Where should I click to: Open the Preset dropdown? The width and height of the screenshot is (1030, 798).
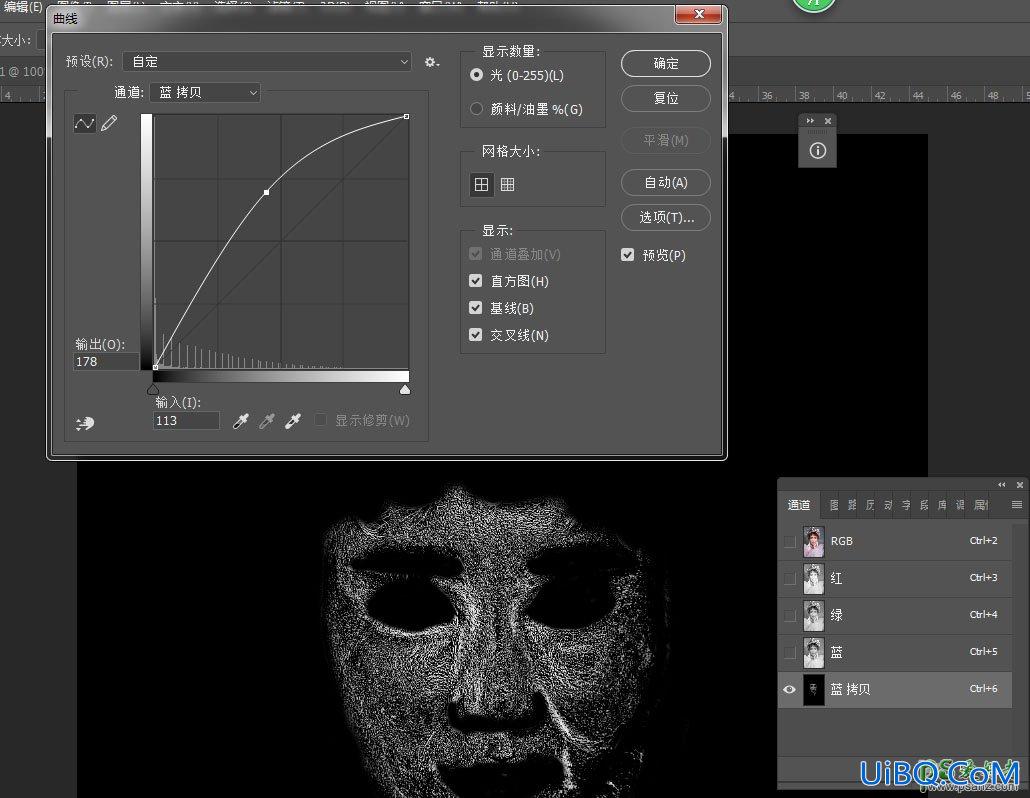tap(267, 62)
